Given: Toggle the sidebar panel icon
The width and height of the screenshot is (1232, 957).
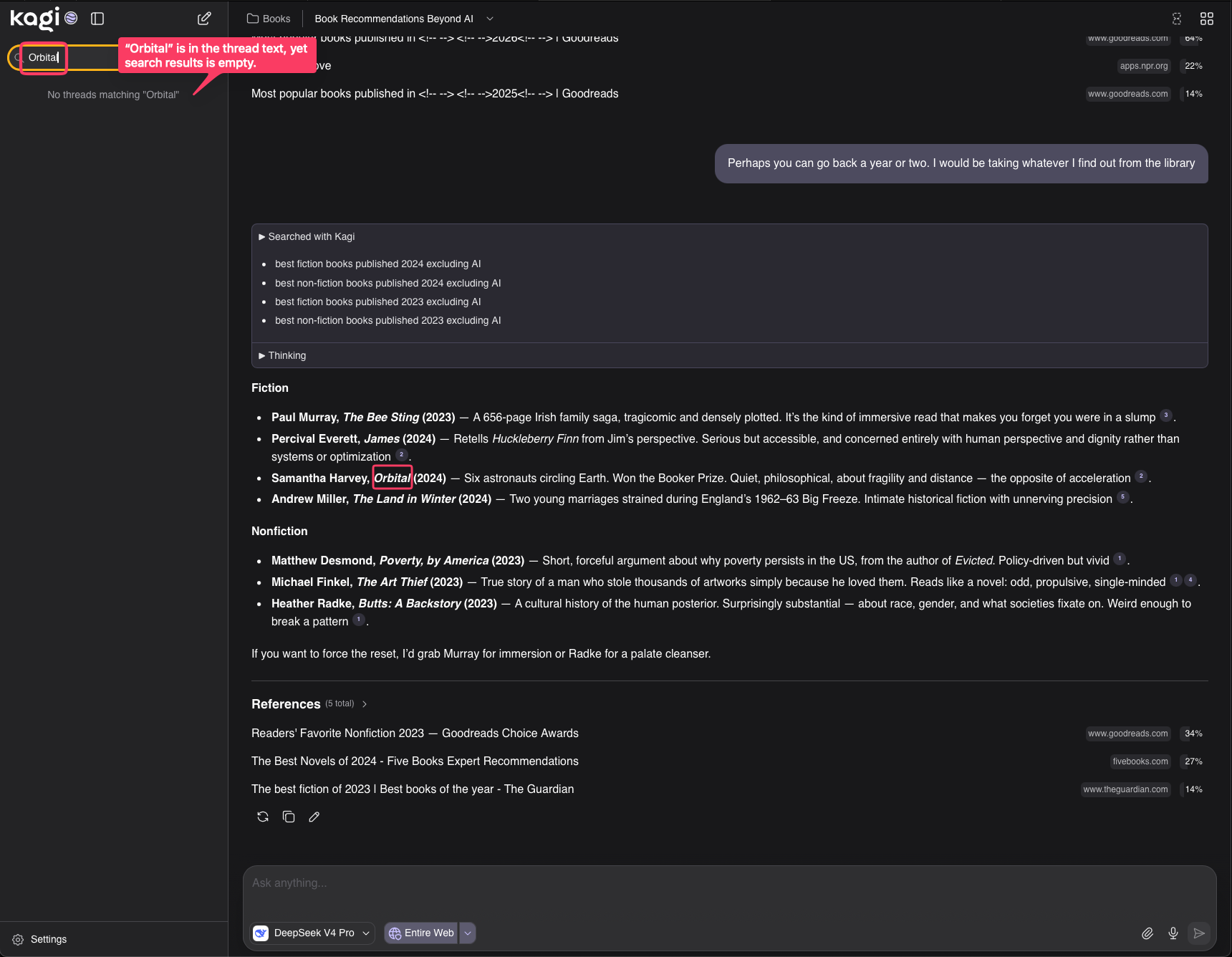Looking at the screenshot, I should [98, 19].
